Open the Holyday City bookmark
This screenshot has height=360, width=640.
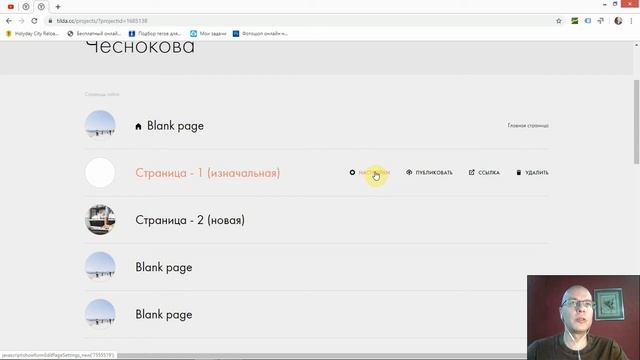pos(33,33)
